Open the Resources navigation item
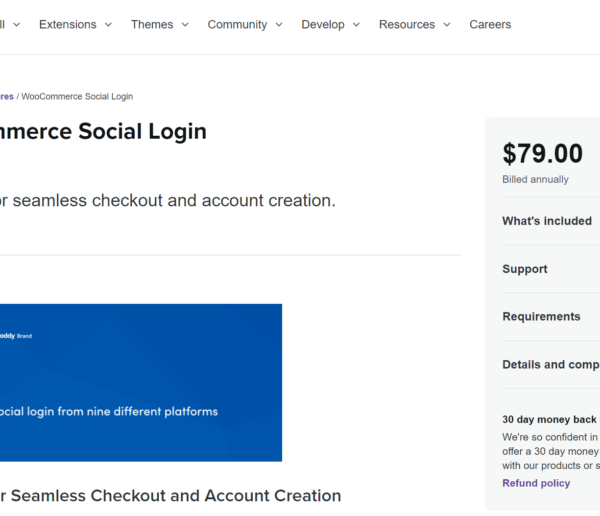This screenshot has width=600, height=516. coord(407,24)
